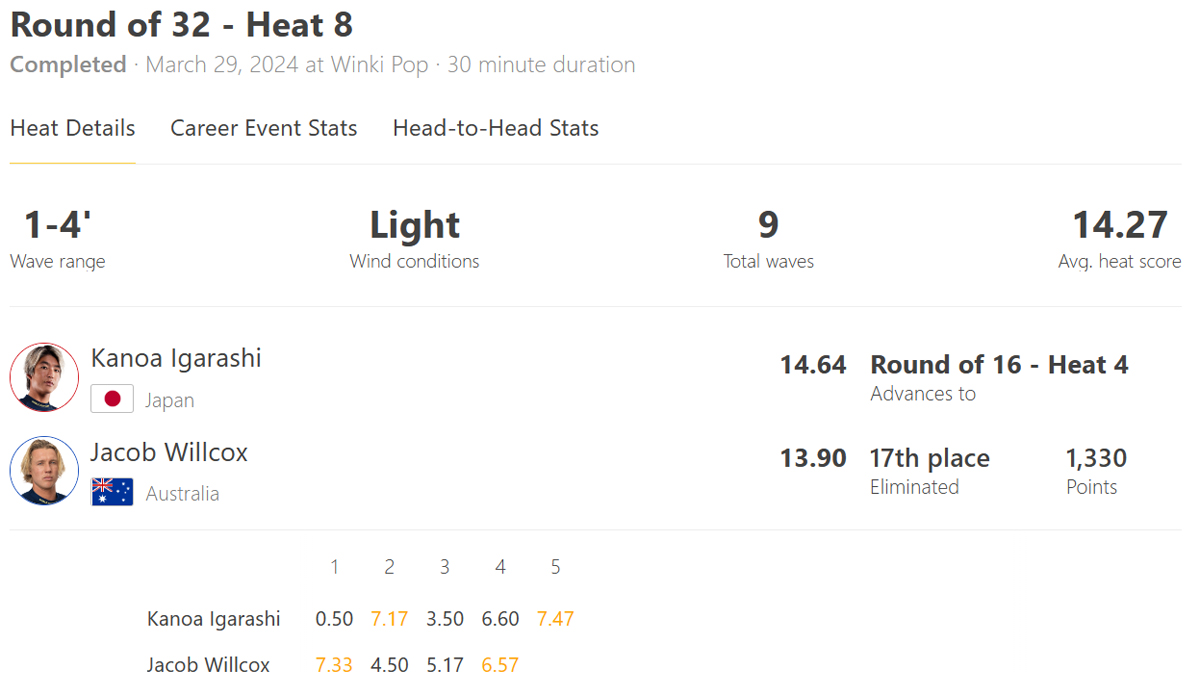This screenshot has width=1200, height=695.
Task: Switch to Career Event Stats tab
Action: pos(264,128)
